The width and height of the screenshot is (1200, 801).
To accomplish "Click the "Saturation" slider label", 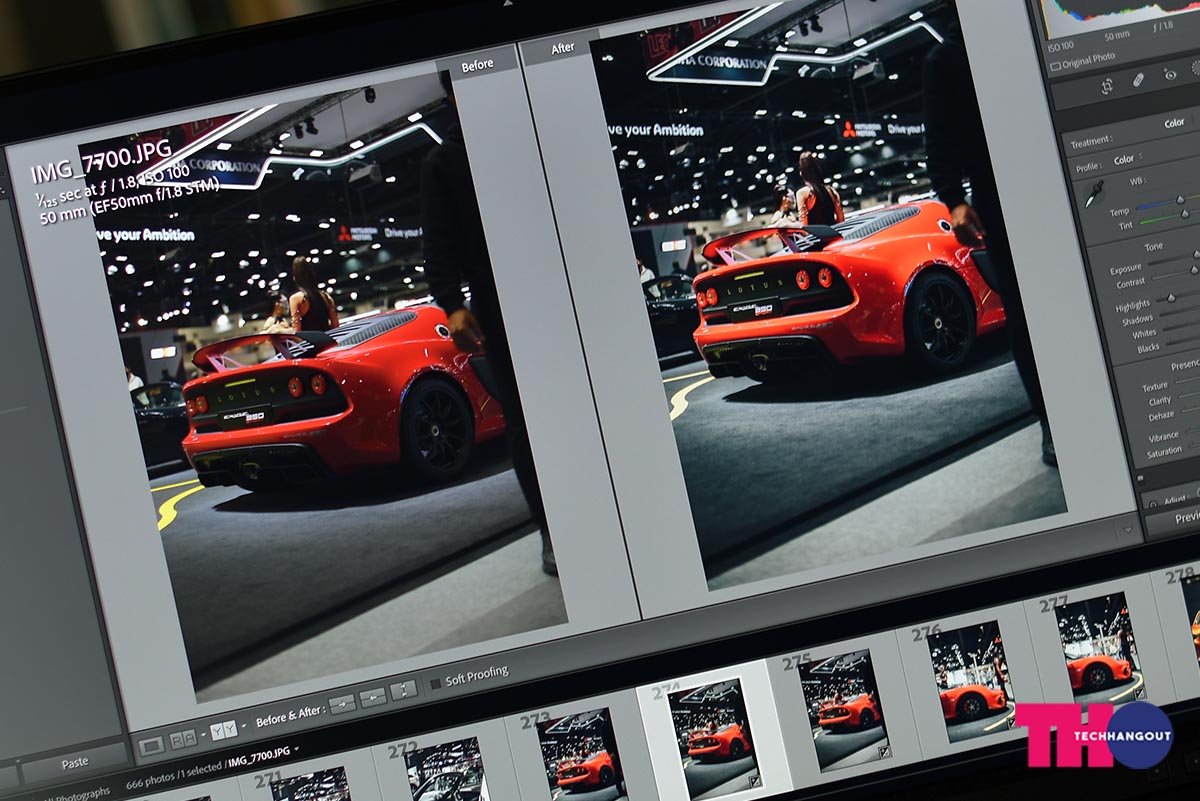I will tap(1164, 451).
